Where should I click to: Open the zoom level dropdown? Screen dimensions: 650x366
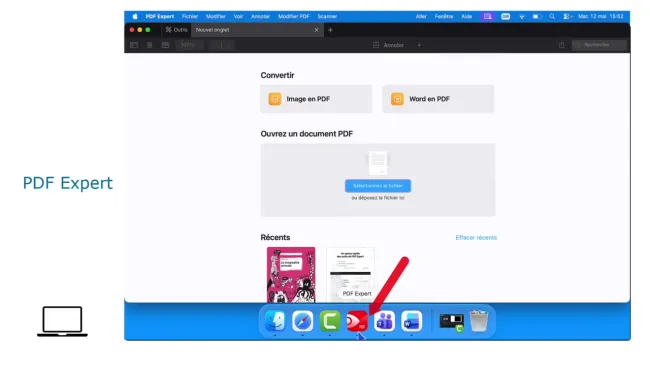pyautogui.click(x=189, y=45)
